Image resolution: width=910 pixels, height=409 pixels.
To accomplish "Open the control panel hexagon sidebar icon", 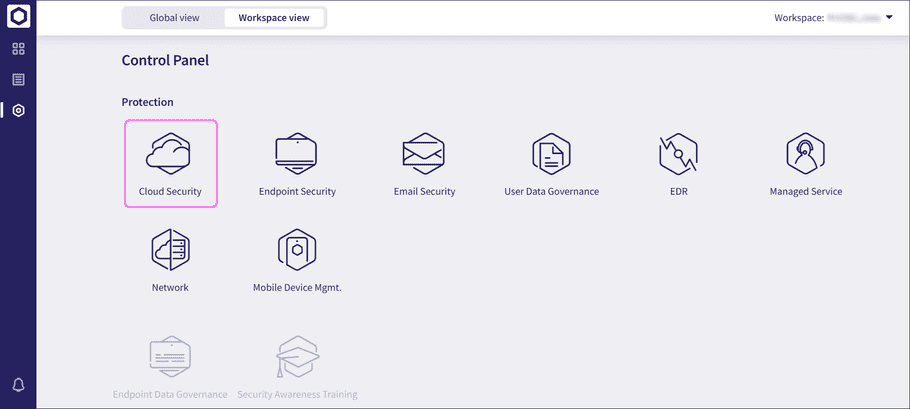I will click(19, 110).
